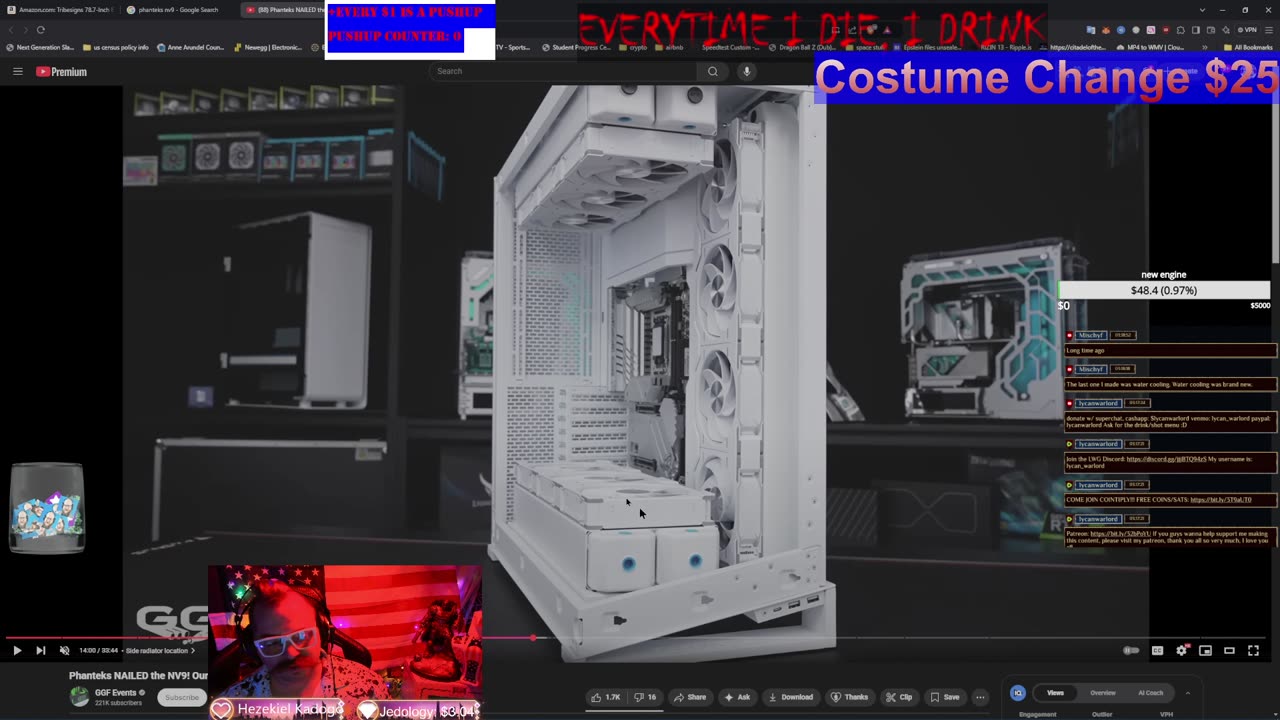Toggle closed captions on the player
1280x720 pixels.
pos(1157,650)
